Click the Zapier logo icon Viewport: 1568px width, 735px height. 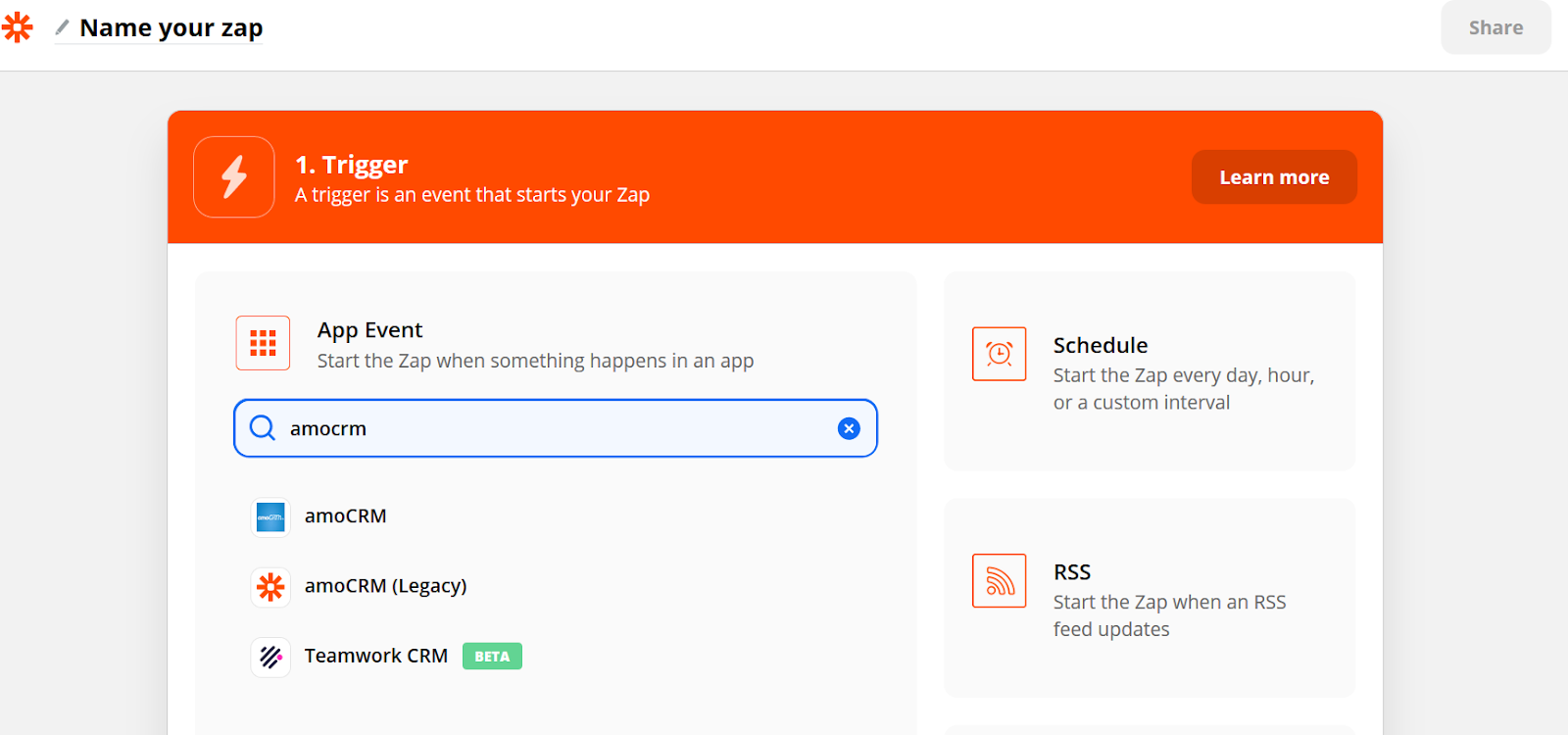[x=17, y=27]
